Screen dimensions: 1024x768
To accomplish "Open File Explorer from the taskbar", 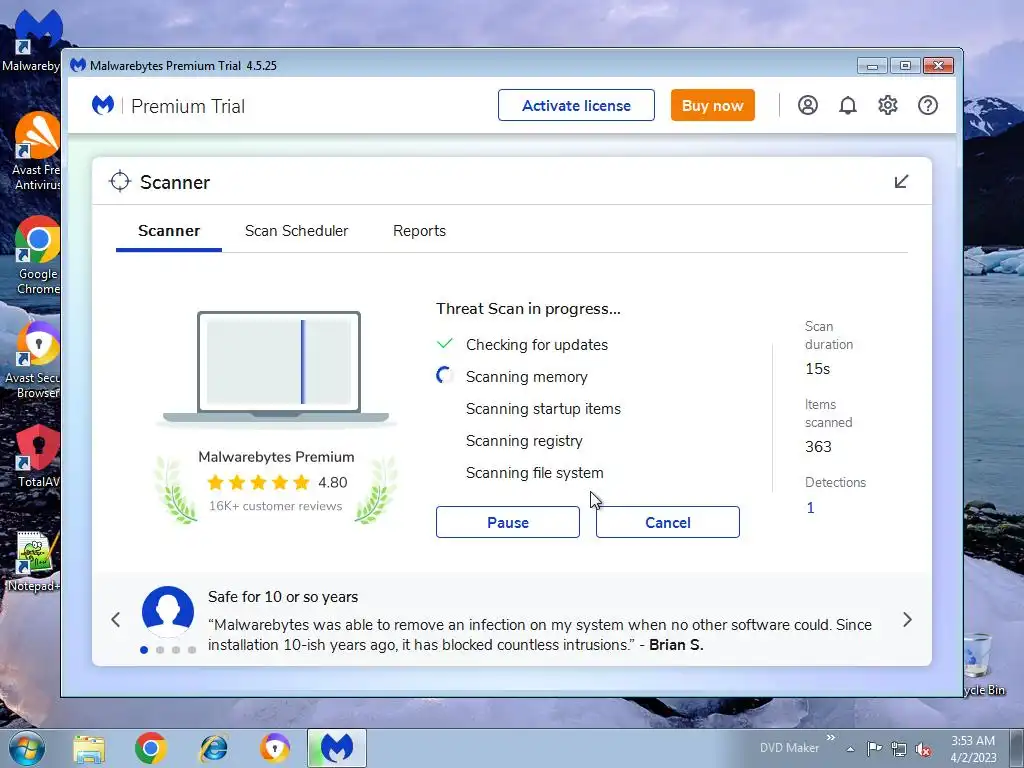I will [x=89, y=749].
